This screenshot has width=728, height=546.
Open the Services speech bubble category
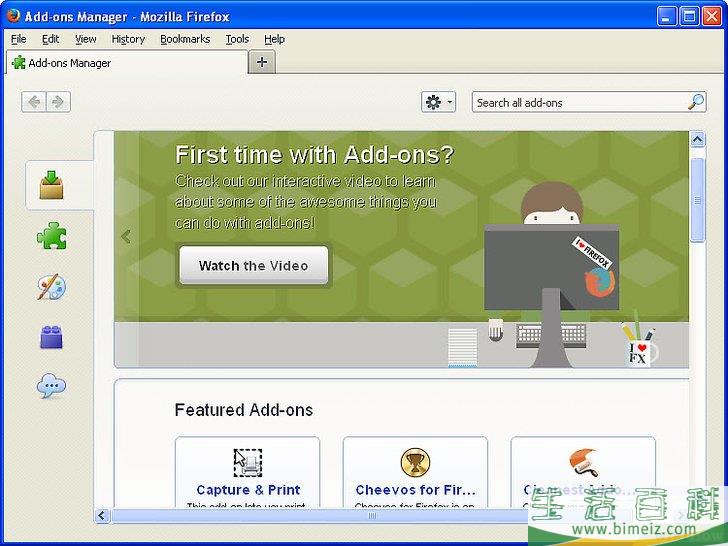[x=52, y=386]
